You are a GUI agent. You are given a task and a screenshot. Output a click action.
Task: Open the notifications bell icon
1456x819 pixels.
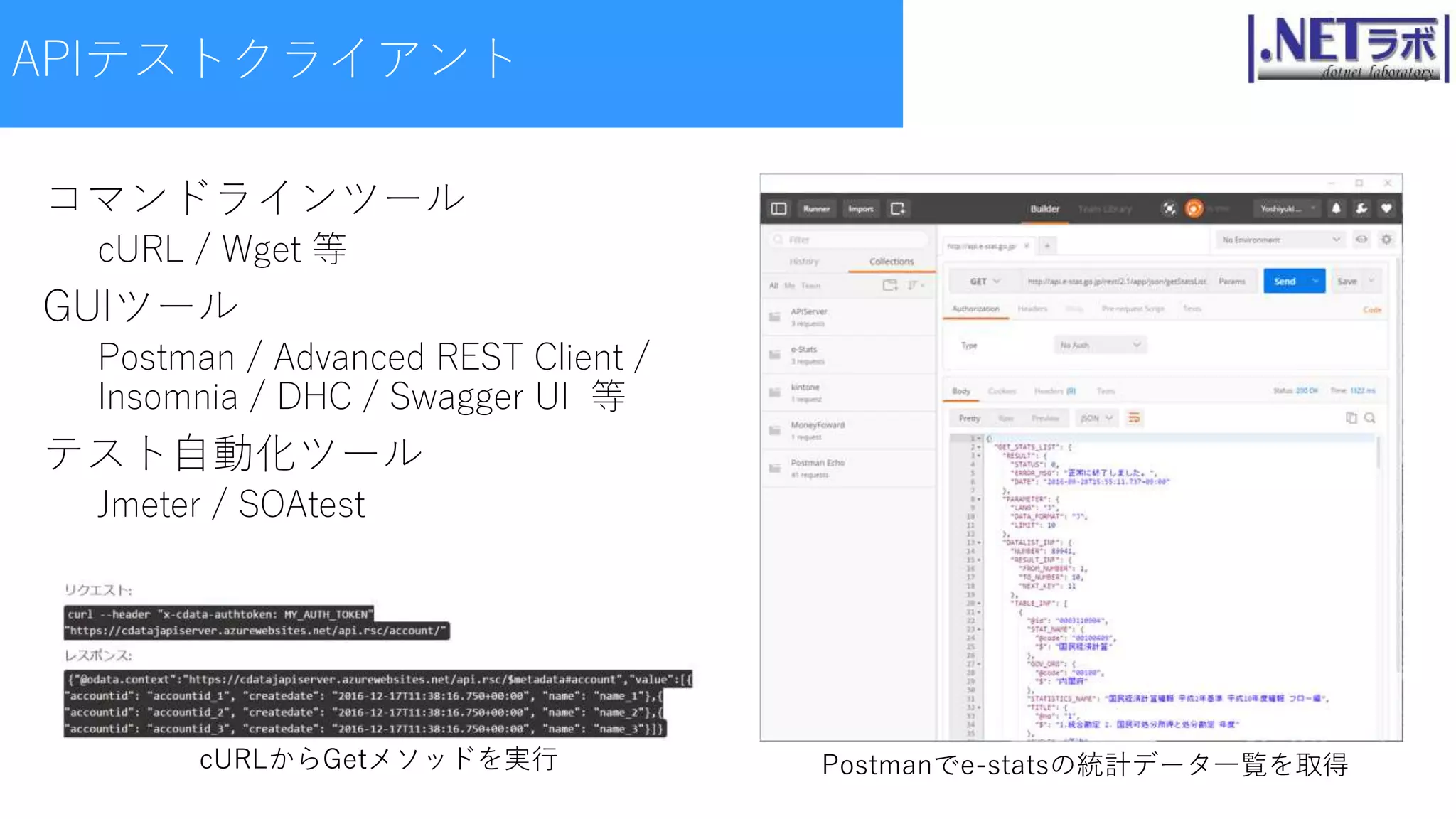pyautogui.click(x=1336, y=208)
